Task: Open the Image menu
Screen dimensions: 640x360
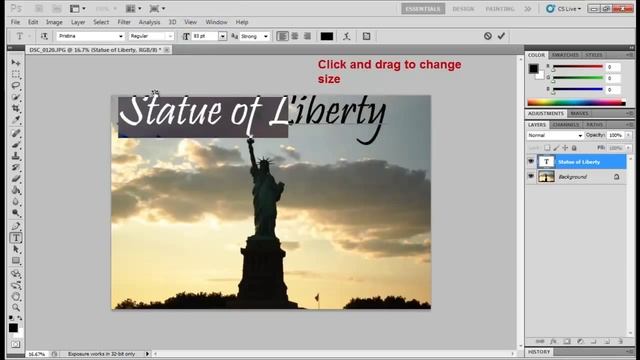Action: coord(54,22)
